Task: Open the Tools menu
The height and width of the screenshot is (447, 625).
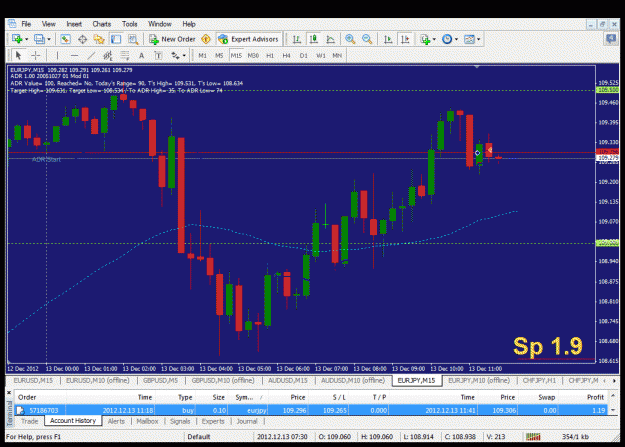Action: [130, 24]
